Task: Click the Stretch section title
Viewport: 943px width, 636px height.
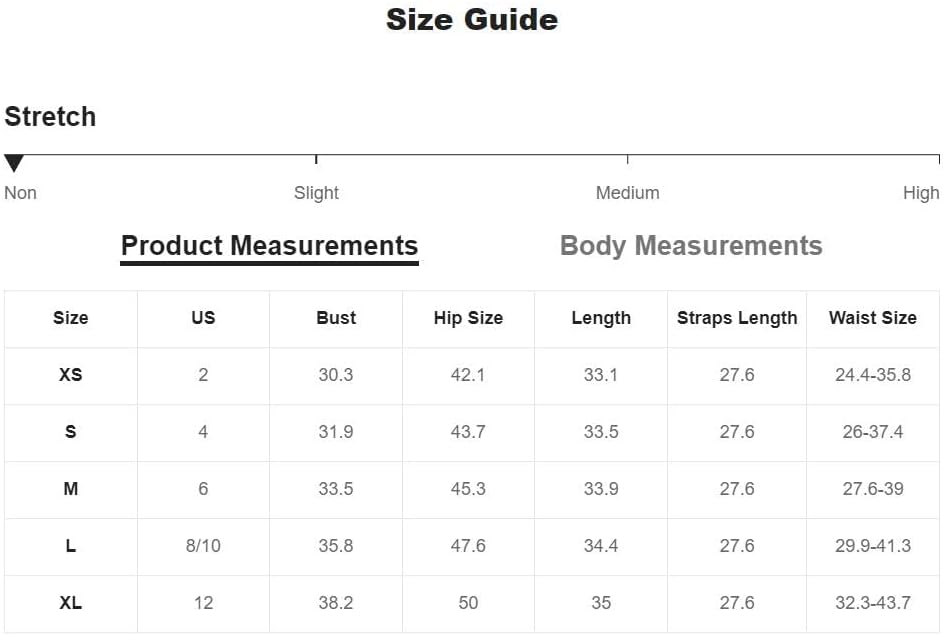Action: coord(51,116)
